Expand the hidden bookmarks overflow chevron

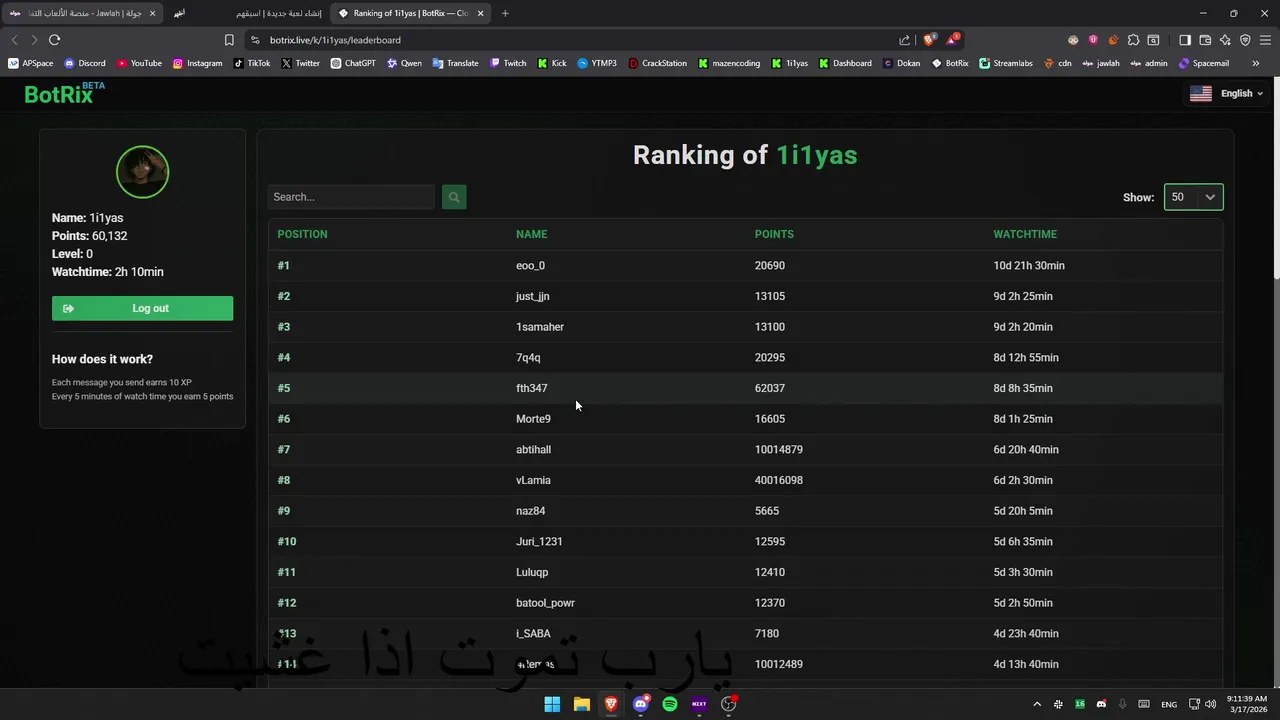(1255, 63)
